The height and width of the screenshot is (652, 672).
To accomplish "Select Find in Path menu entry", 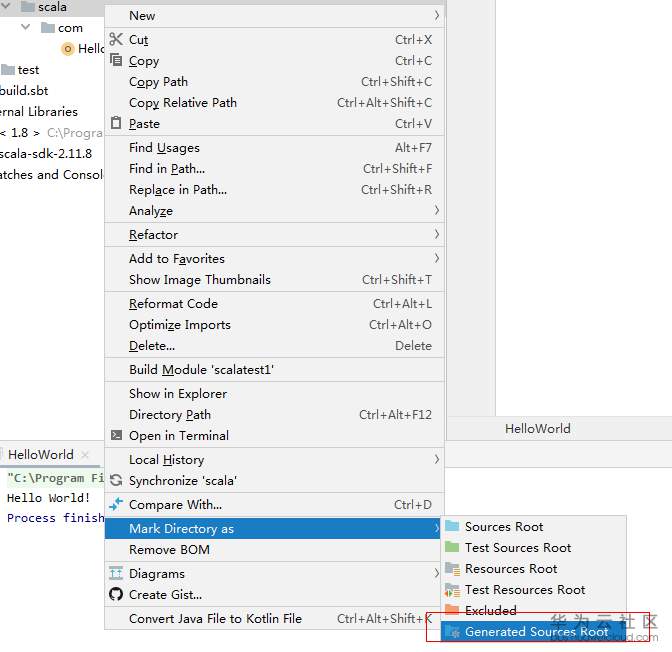I will click(274, 168).
